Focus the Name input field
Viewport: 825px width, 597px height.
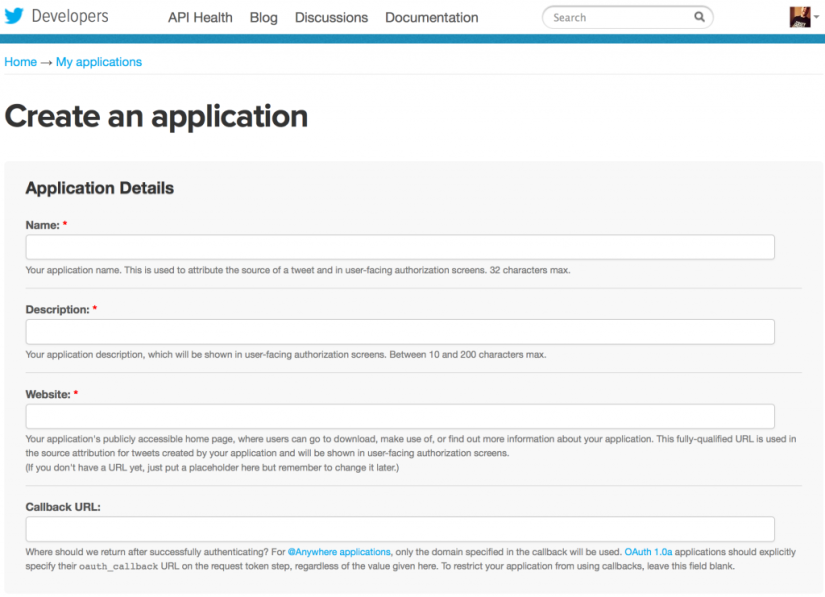[400, 247]
